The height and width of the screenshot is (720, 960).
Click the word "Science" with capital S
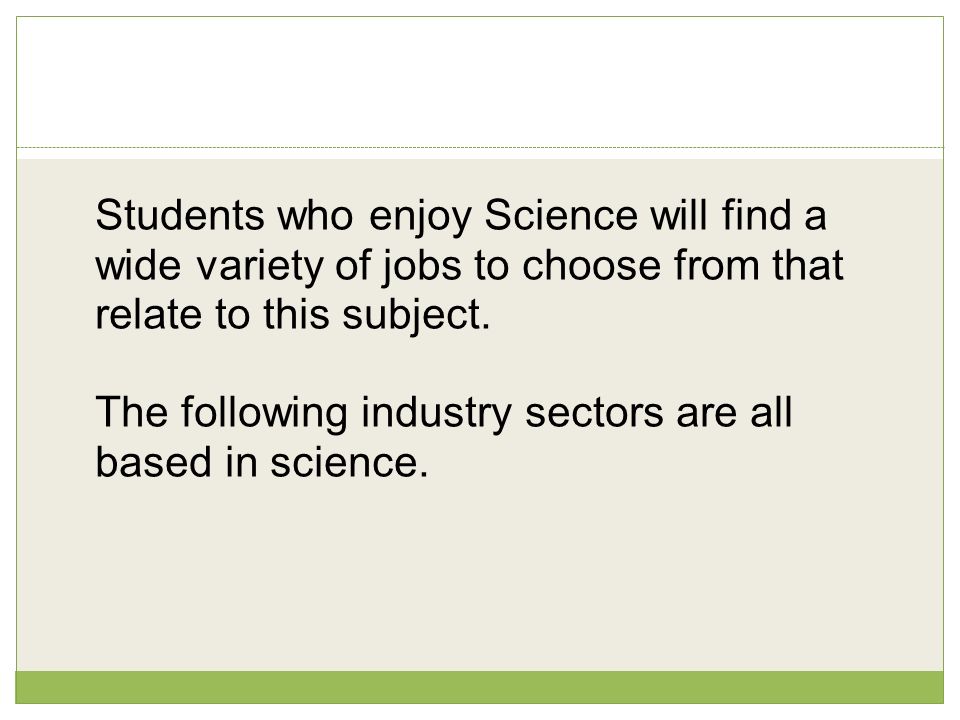[561, 215]
